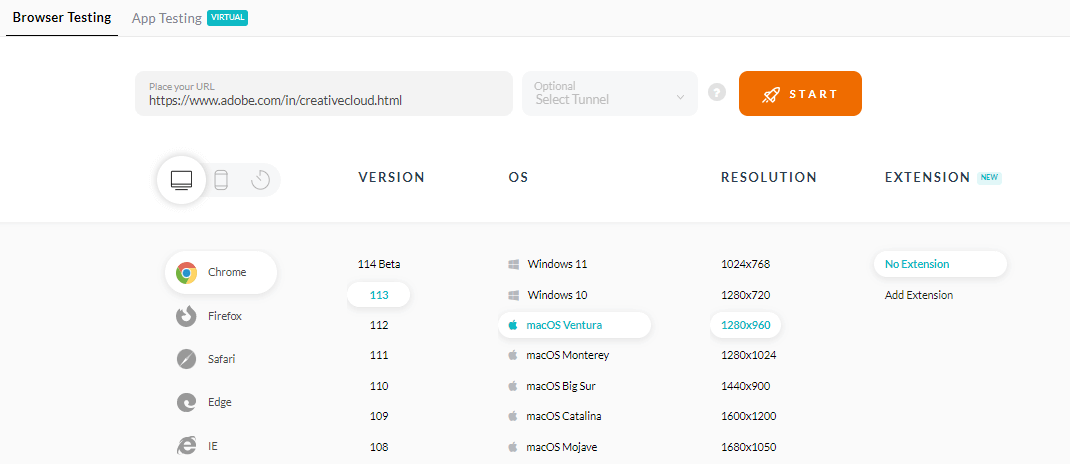Select Safari browser label

[x=222, y=359]
